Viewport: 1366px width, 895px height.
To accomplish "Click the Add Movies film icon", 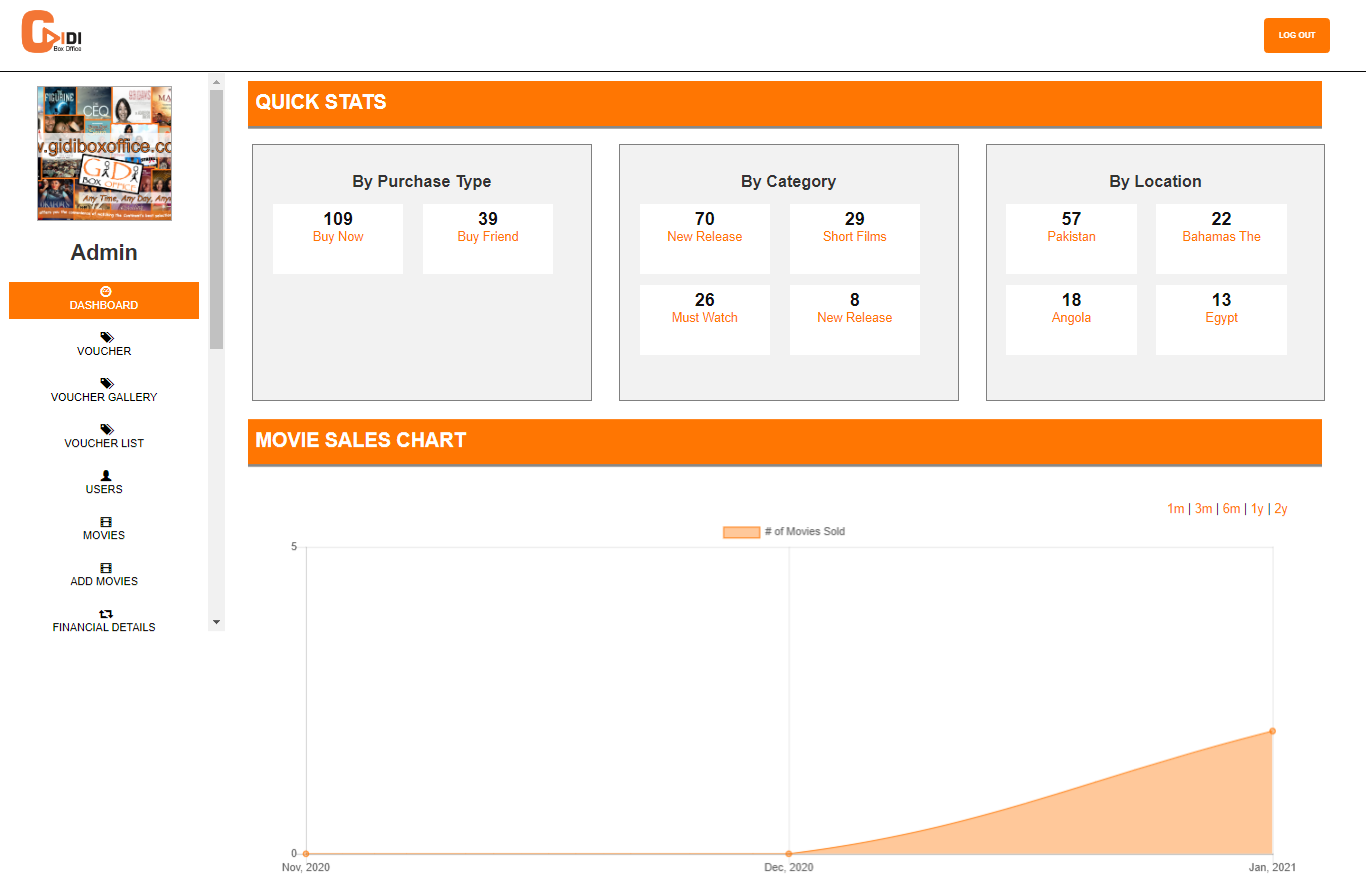I will pos(106,567).
